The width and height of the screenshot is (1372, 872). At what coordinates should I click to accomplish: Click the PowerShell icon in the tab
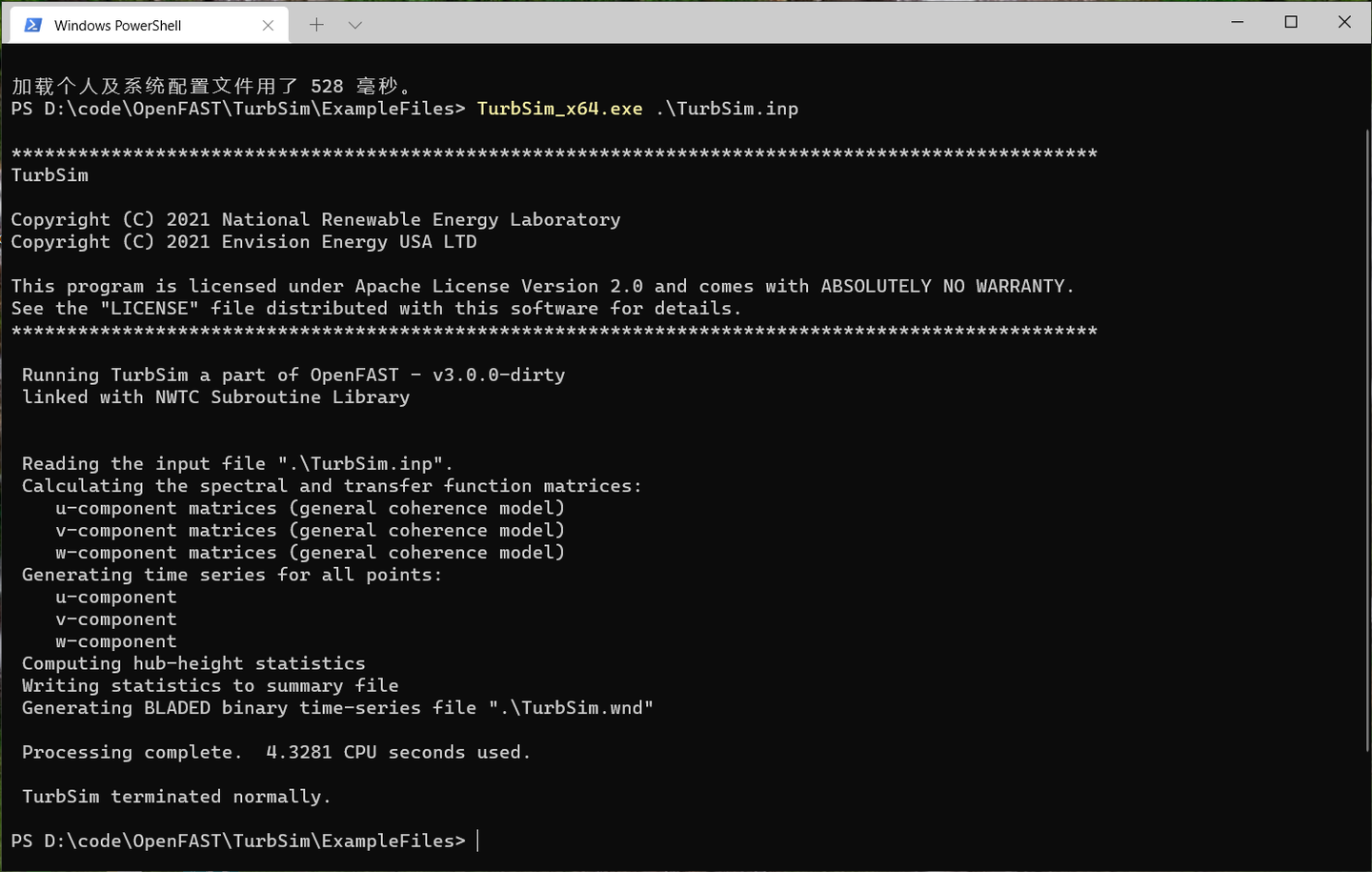32,25
